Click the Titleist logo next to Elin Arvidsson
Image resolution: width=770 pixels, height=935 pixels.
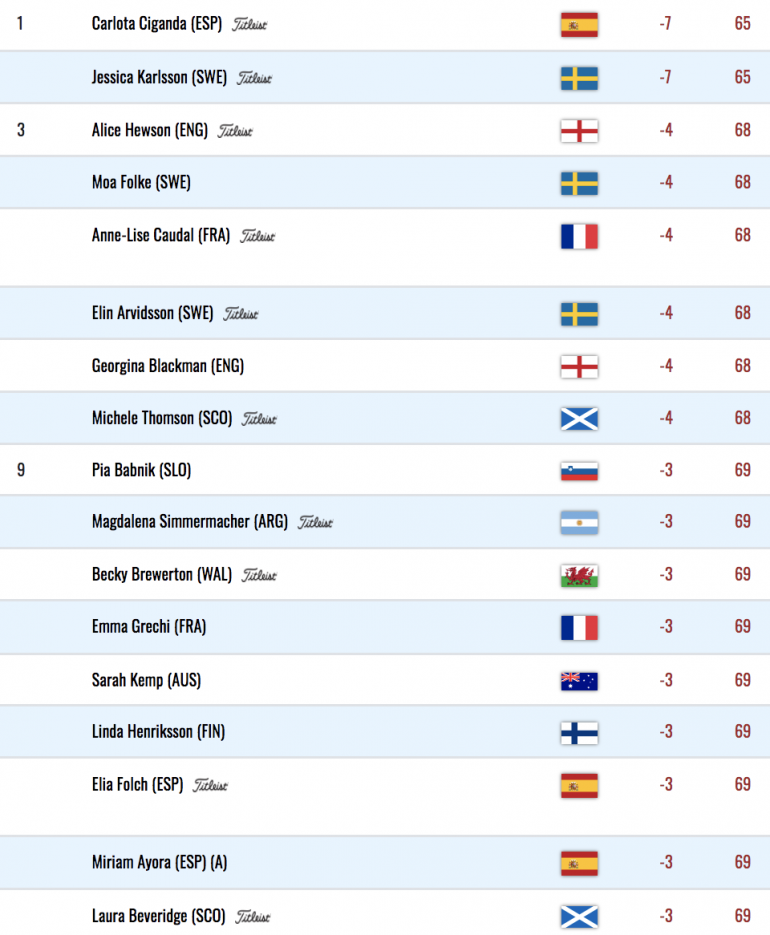(240, 314)
